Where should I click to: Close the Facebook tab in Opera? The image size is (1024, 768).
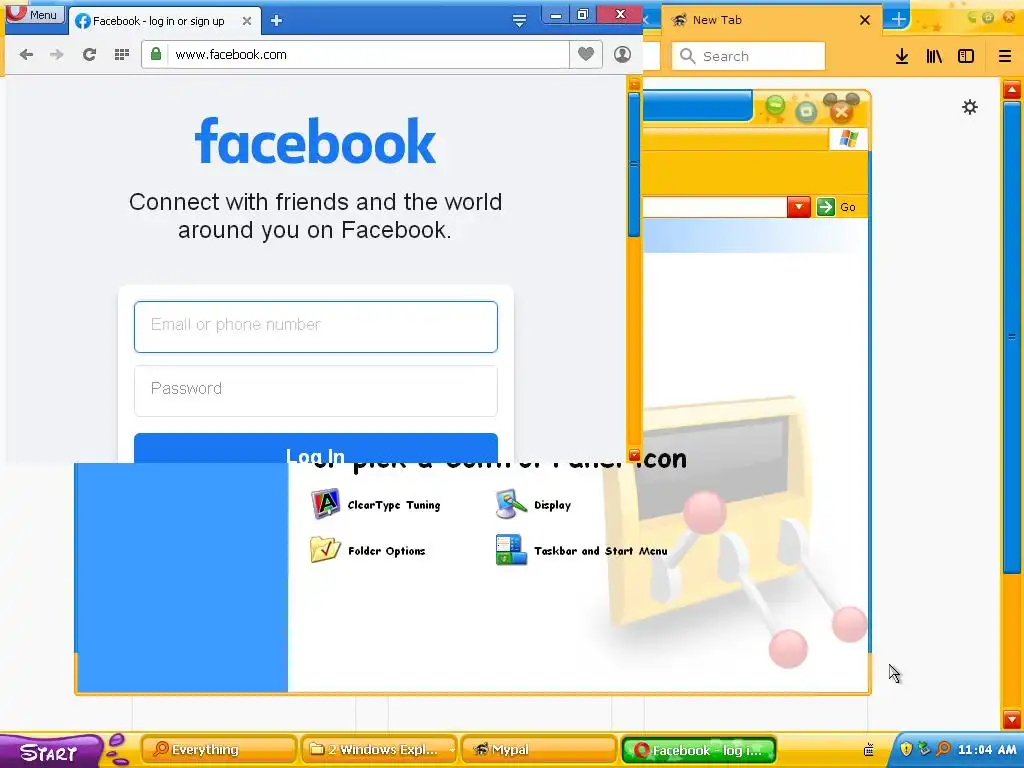pyautogui.click(x=247, y=21)
